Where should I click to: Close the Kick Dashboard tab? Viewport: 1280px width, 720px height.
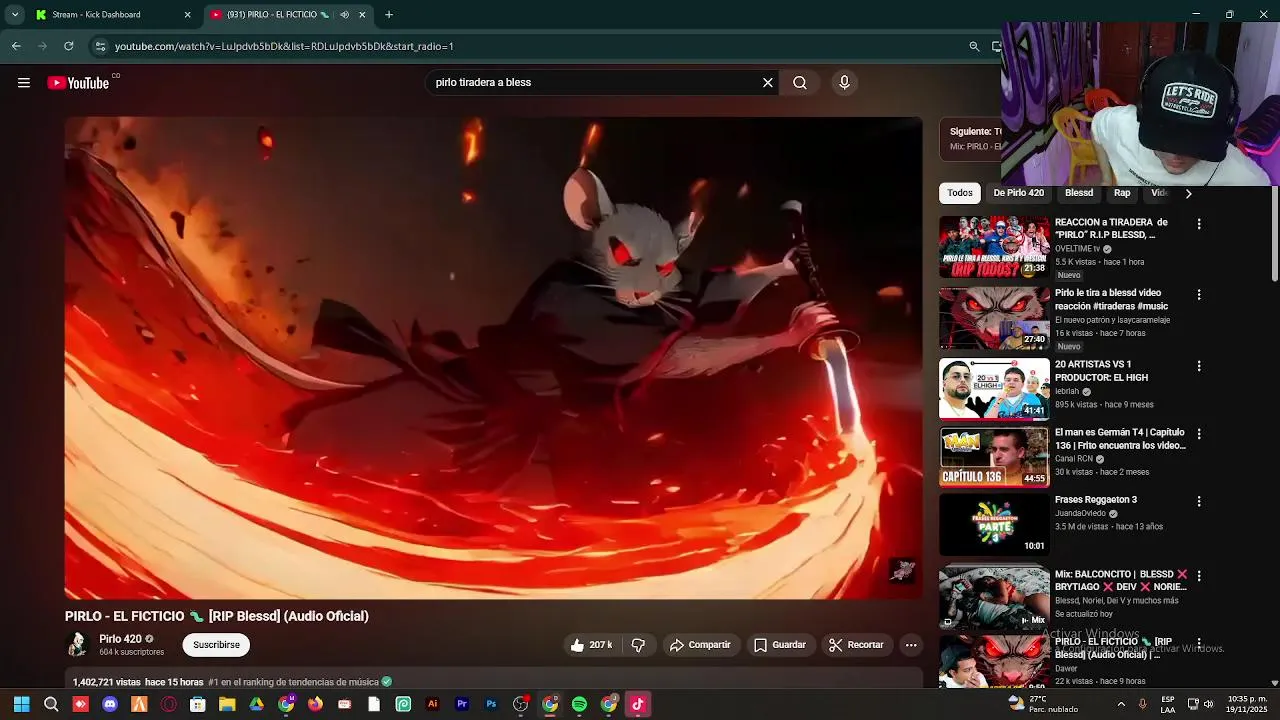(187, 15)
